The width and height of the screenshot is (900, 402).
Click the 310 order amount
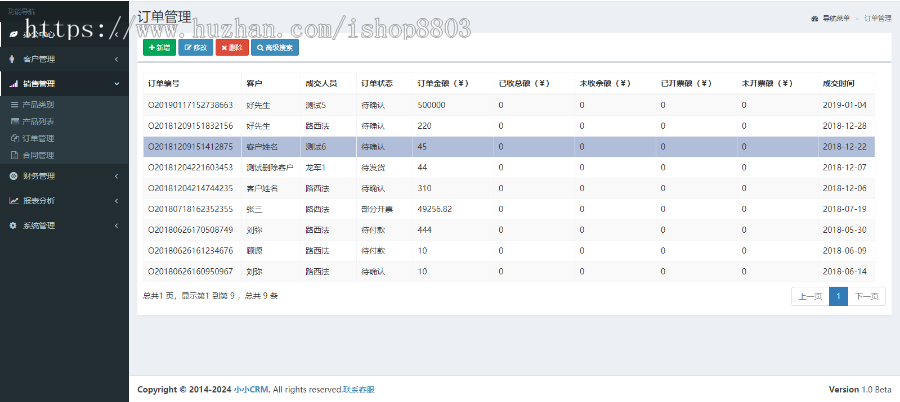(x=424, y=188)
